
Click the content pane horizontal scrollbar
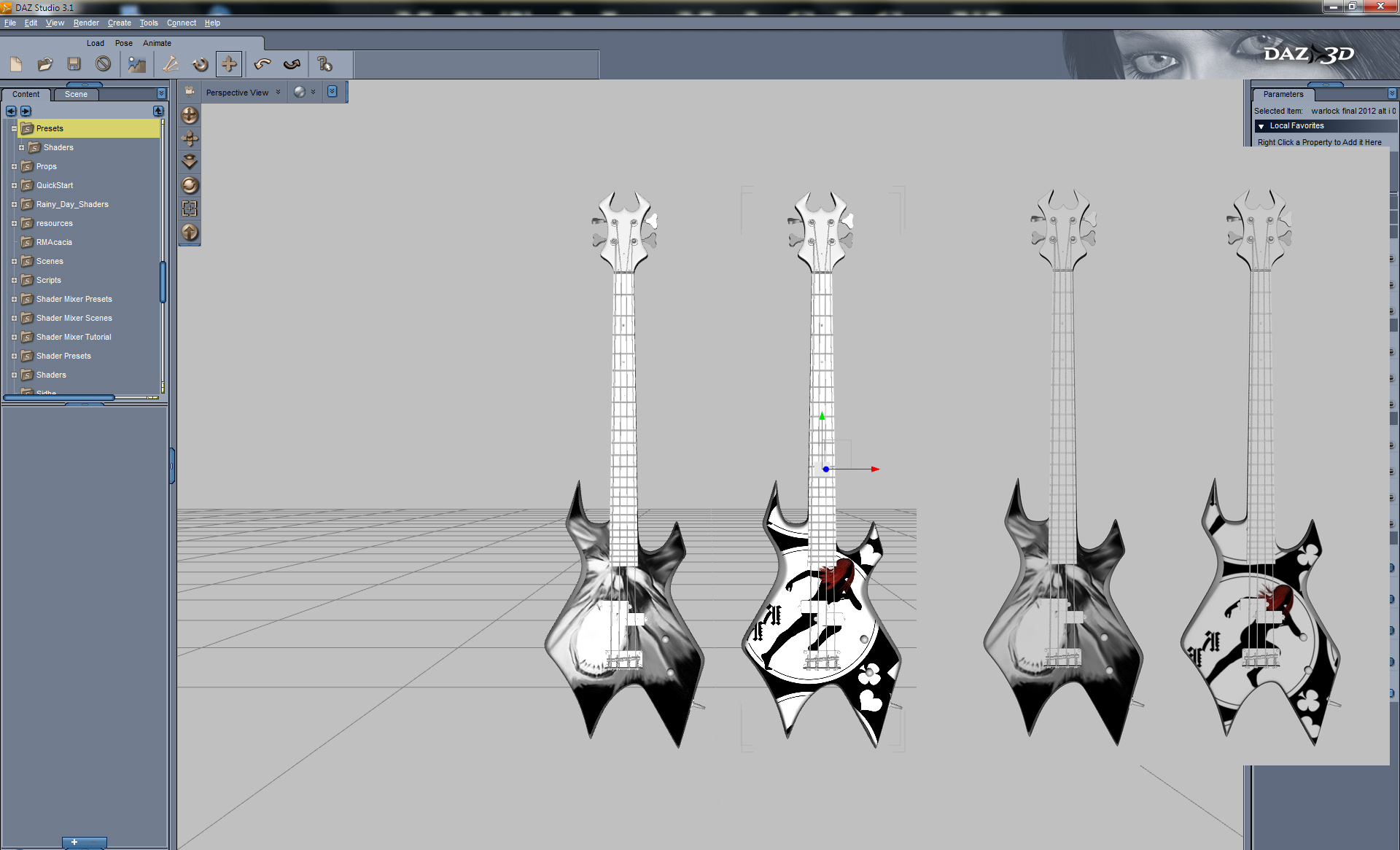point(58,397)
